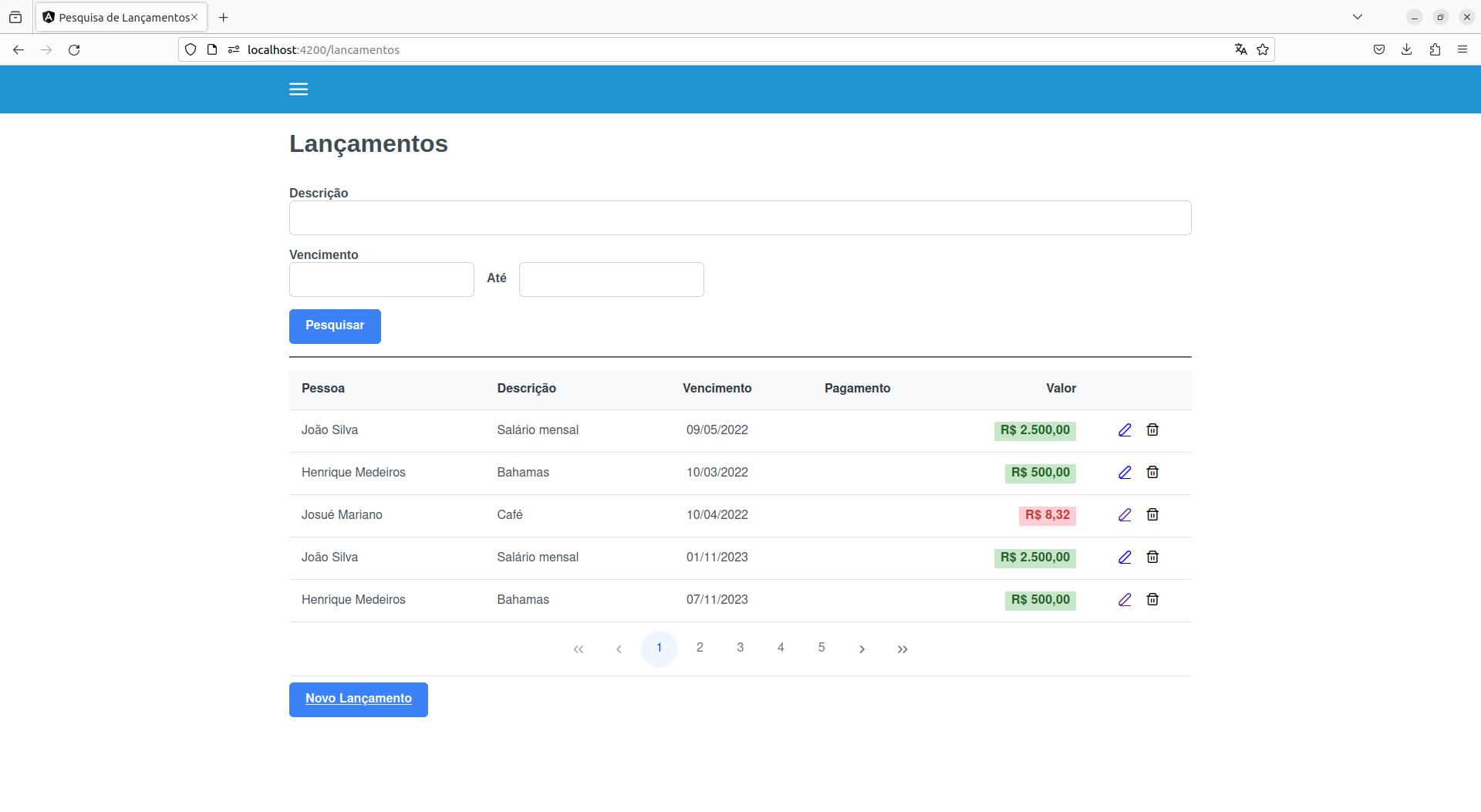Click the Vencimento column header

717,389
